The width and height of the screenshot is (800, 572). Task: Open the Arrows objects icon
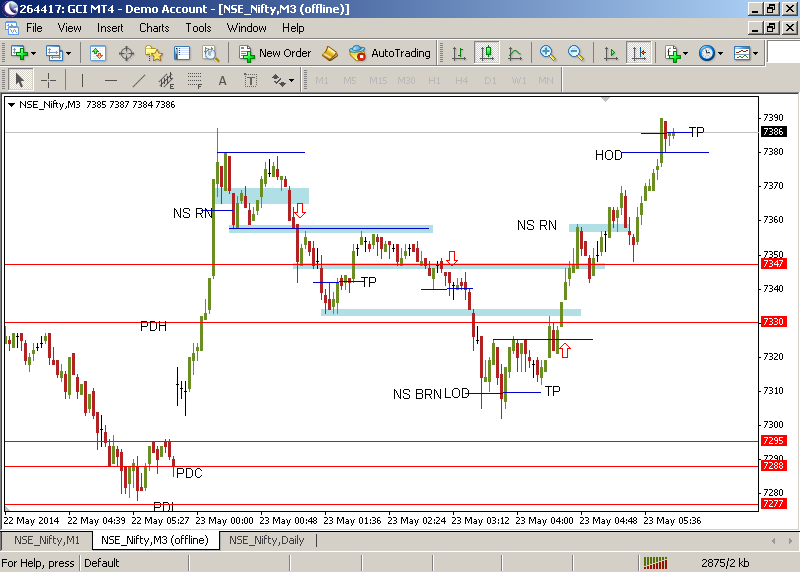point(279,80)
